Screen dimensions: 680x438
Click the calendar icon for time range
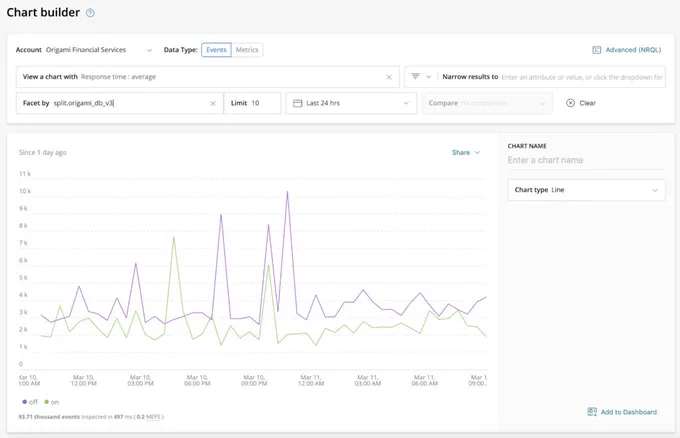coord(298,103)
